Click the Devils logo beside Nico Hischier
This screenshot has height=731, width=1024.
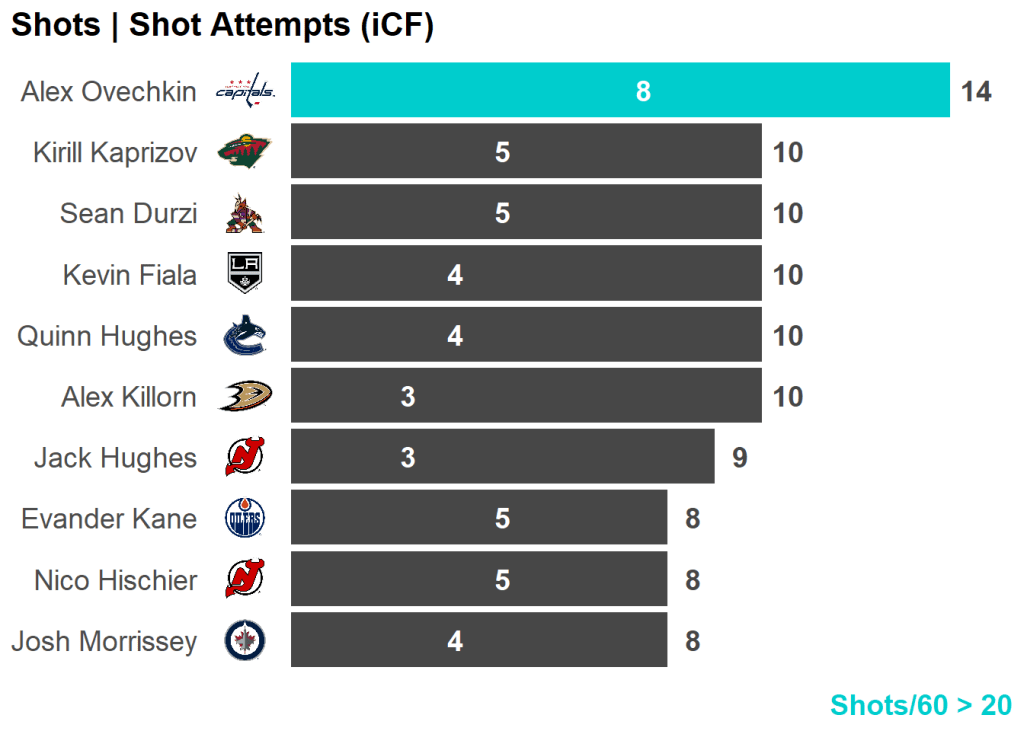(x=245, y=580)
